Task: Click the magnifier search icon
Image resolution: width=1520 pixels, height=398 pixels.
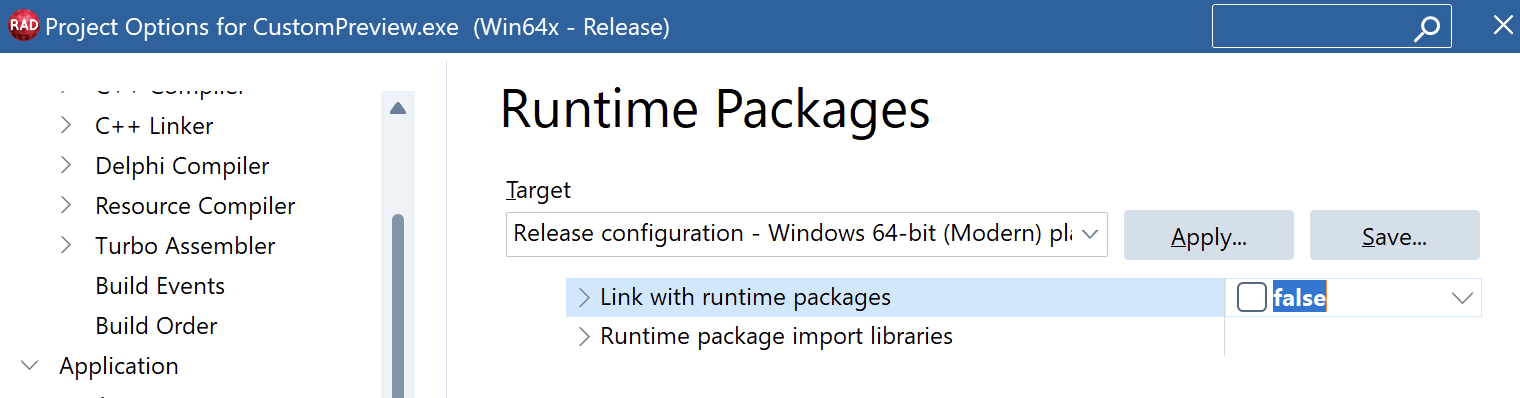Action: [1427, 28]
